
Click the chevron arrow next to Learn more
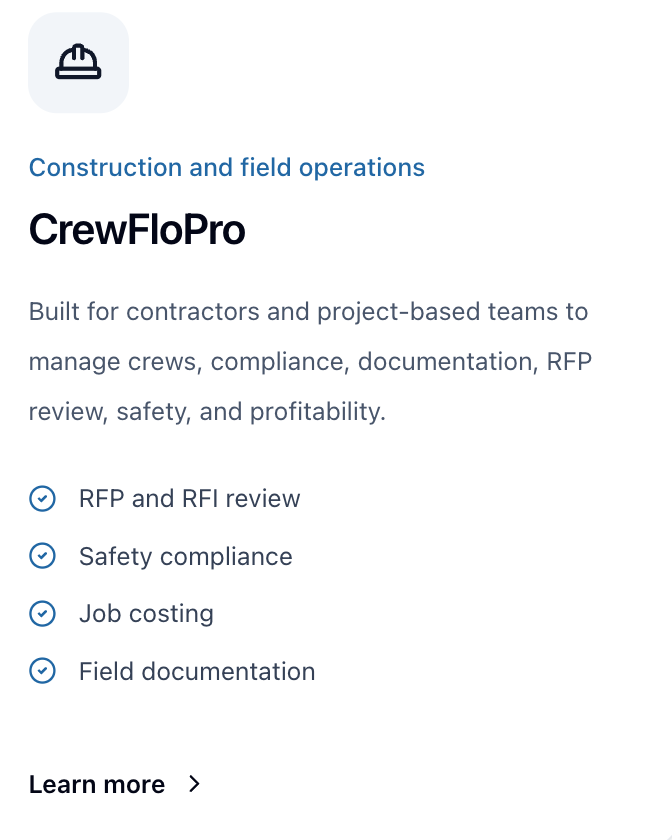[x=195, y=784]
